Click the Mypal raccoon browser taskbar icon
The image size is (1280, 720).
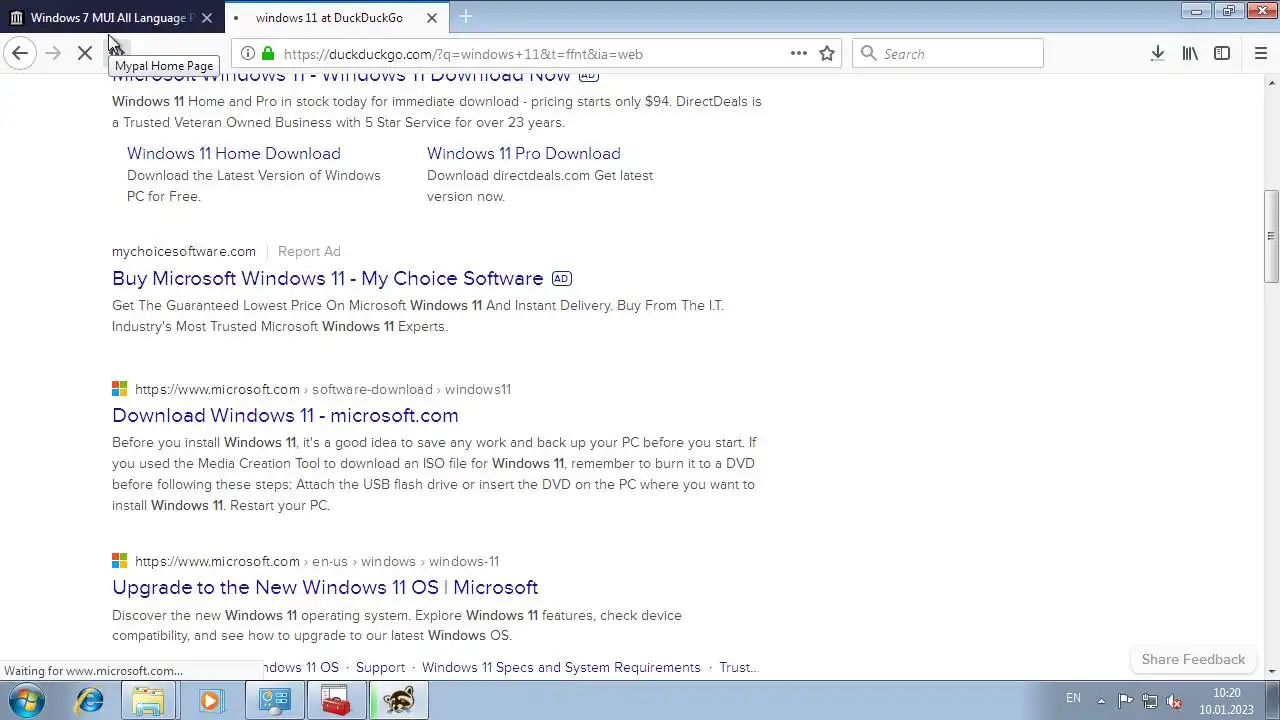pos(398,700)
